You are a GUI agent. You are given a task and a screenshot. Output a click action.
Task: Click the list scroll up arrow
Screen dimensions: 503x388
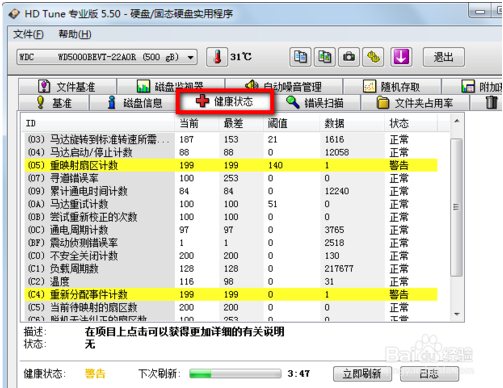[x=457, y=121]
